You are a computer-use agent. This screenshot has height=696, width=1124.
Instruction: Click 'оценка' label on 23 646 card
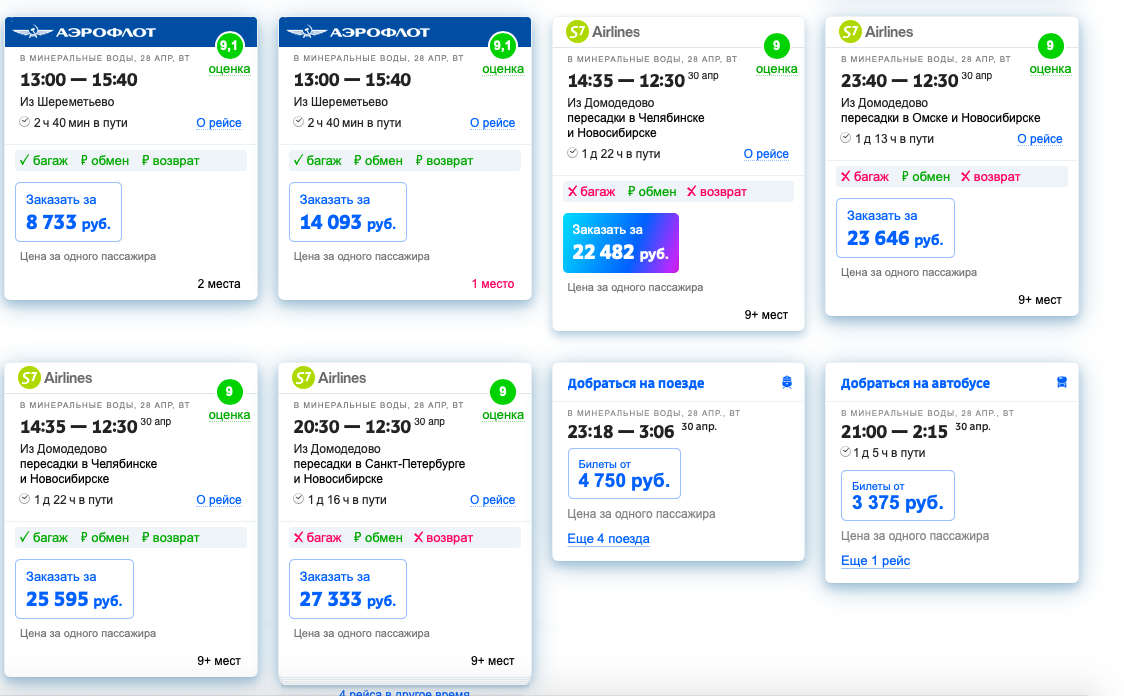tap(1050, 69)
